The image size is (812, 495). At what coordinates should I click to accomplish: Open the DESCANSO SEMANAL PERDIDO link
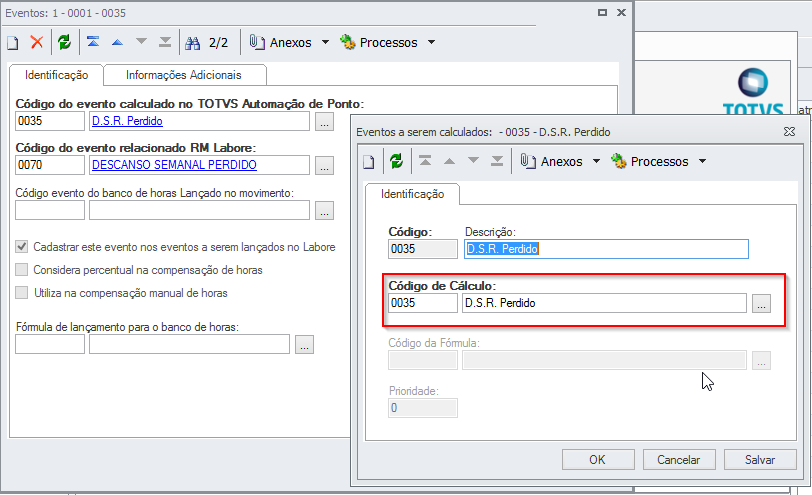(x=175, y=165)
